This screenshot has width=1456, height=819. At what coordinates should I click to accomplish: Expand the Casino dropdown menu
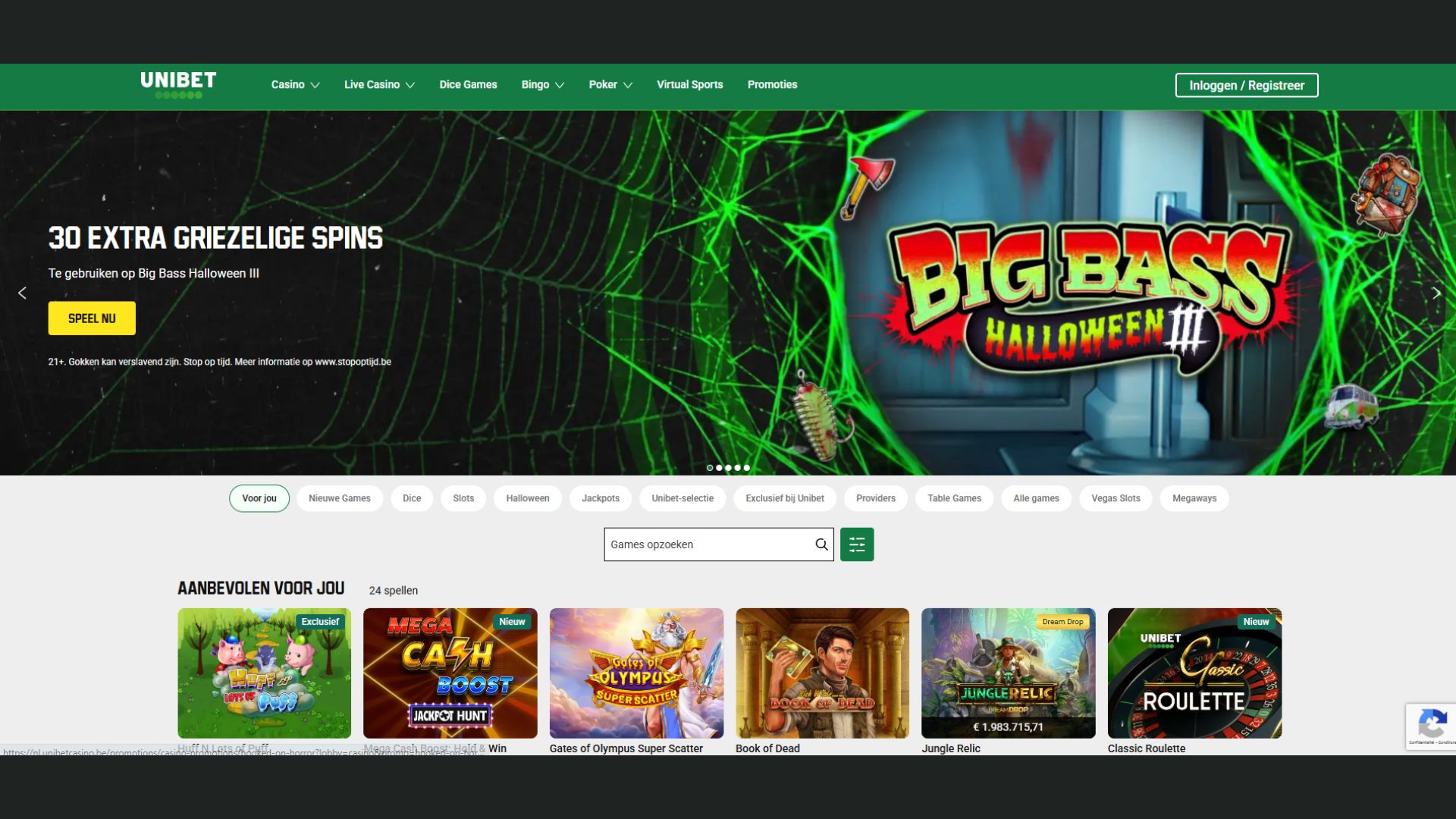[x=294, y=84]
